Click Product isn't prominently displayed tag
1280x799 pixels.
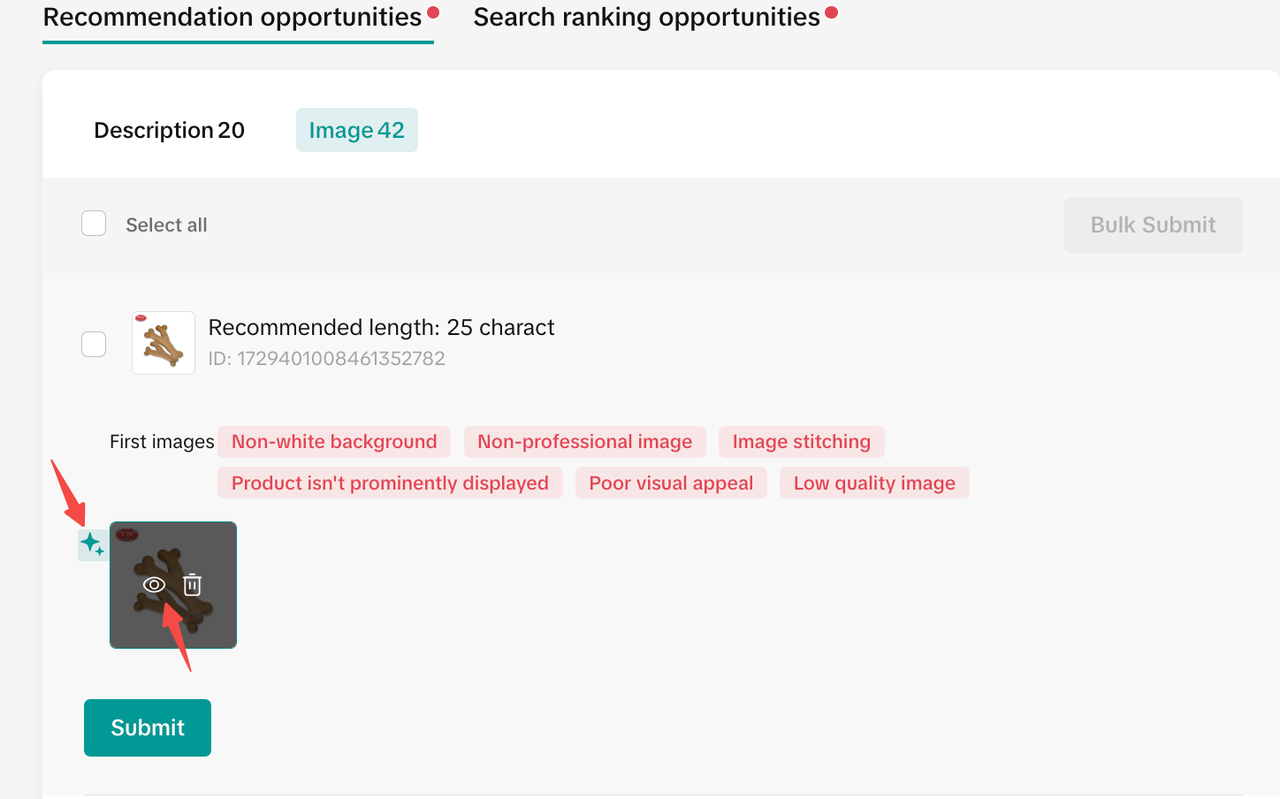390,483
